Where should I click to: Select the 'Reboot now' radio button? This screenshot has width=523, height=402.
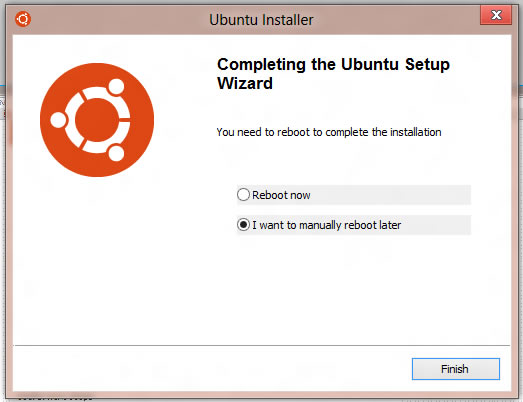[x=243, y=194]
